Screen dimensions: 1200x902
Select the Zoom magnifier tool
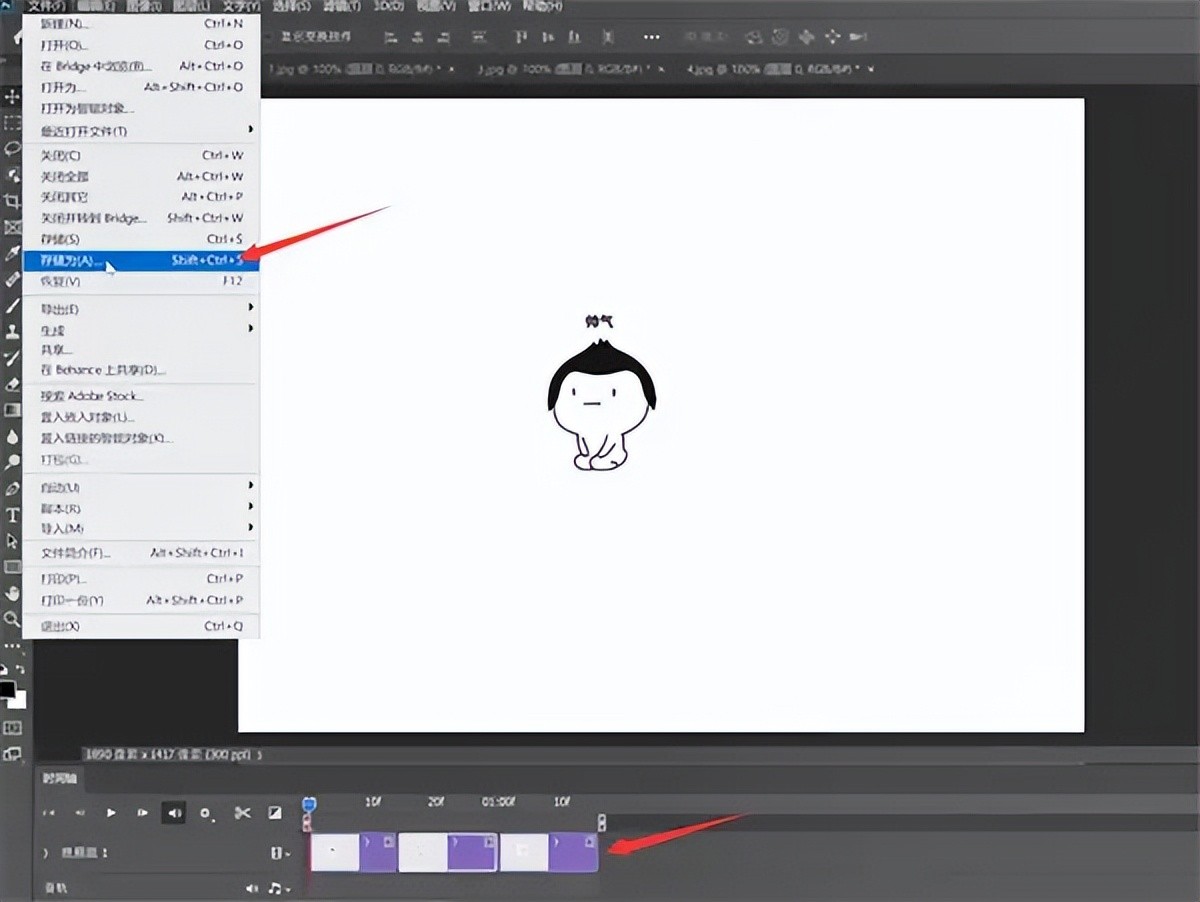coord(13,619)
